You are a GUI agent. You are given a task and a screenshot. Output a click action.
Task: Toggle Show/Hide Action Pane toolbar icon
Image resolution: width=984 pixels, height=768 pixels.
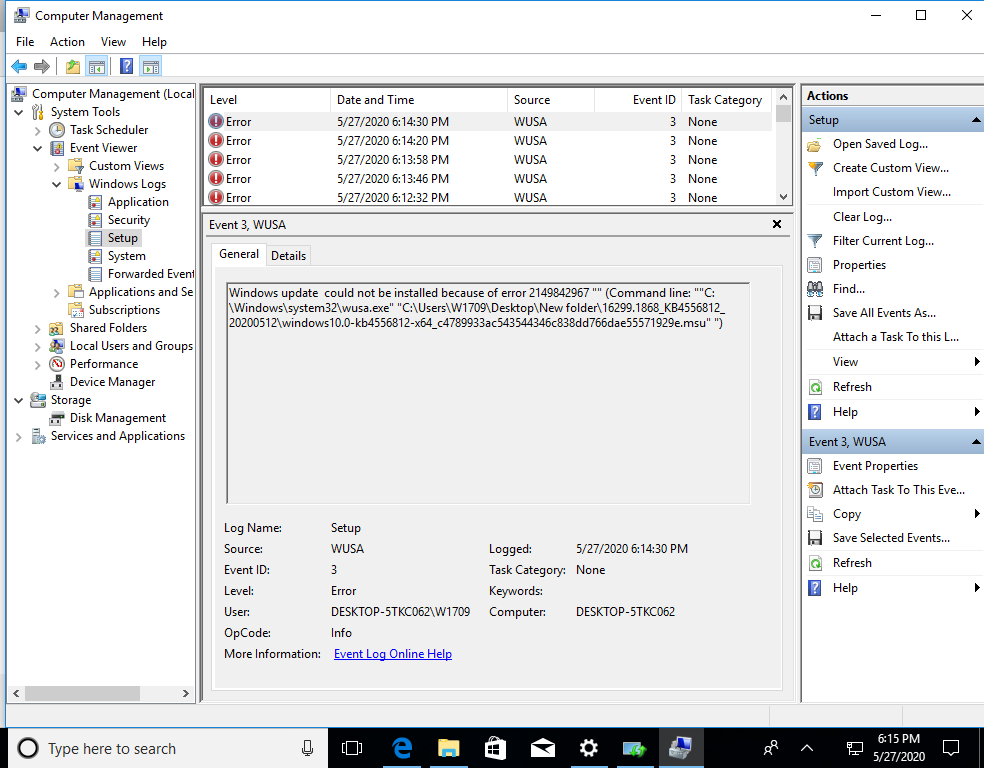point(151,66)
